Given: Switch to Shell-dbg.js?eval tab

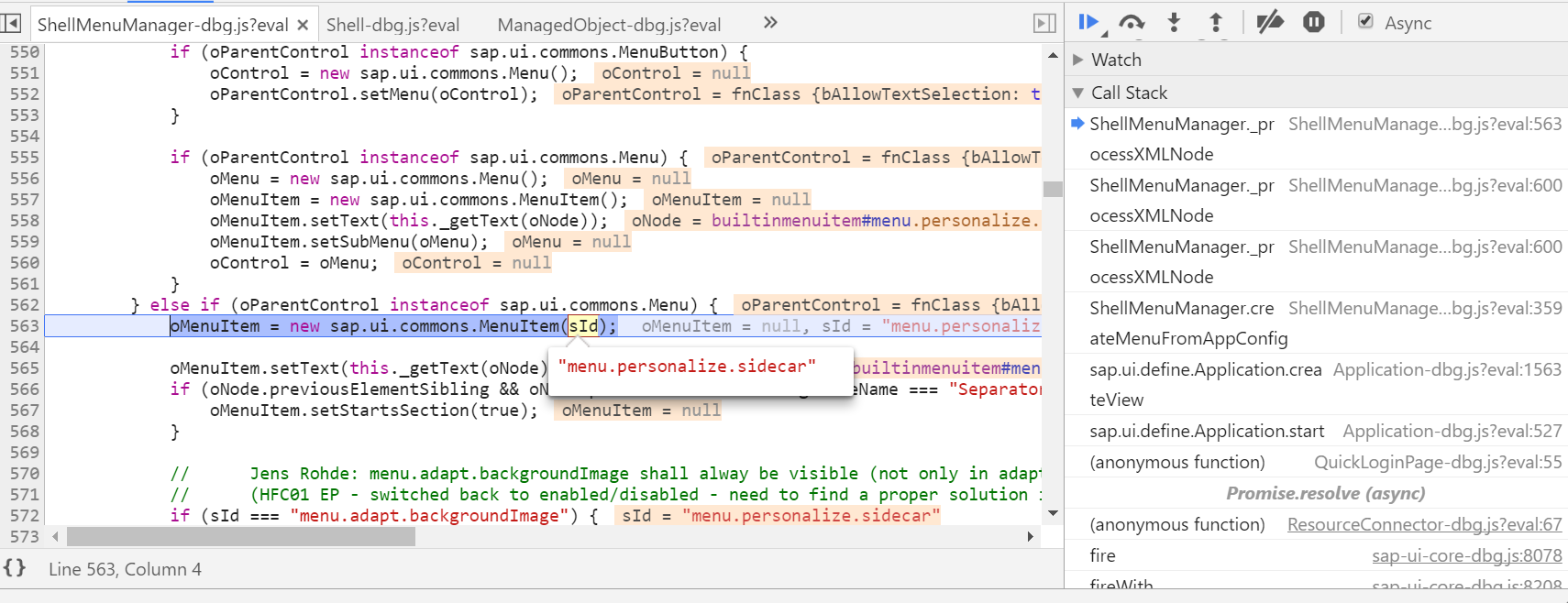Looking at the screenshot, I should tap(393, 25).
